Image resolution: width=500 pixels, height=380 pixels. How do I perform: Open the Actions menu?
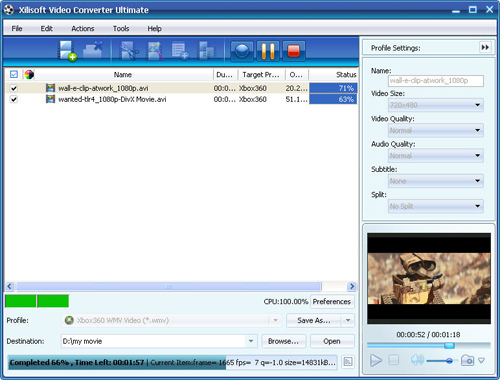83,29
